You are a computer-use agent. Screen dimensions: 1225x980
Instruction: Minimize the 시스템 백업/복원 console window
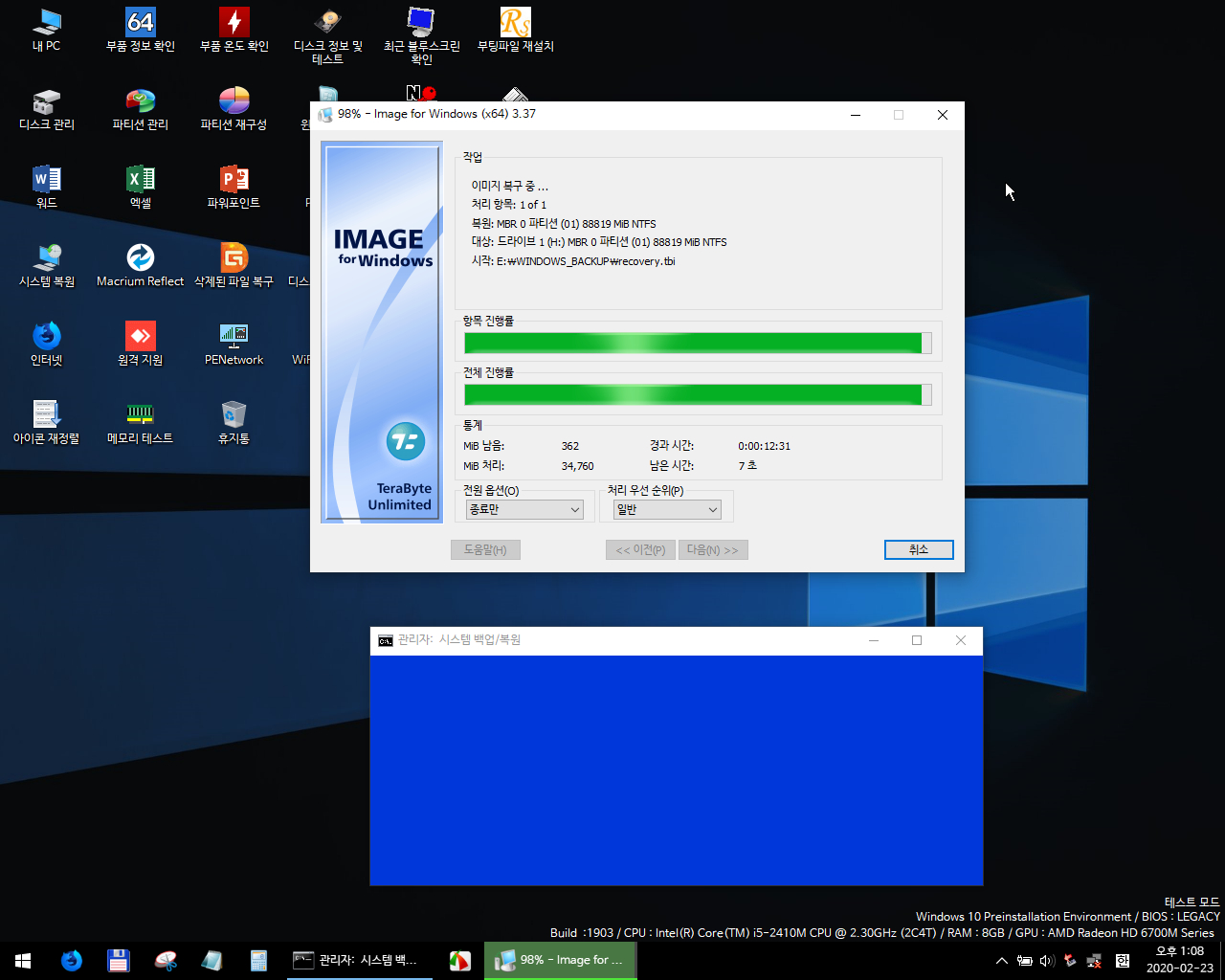click(873, 640)
